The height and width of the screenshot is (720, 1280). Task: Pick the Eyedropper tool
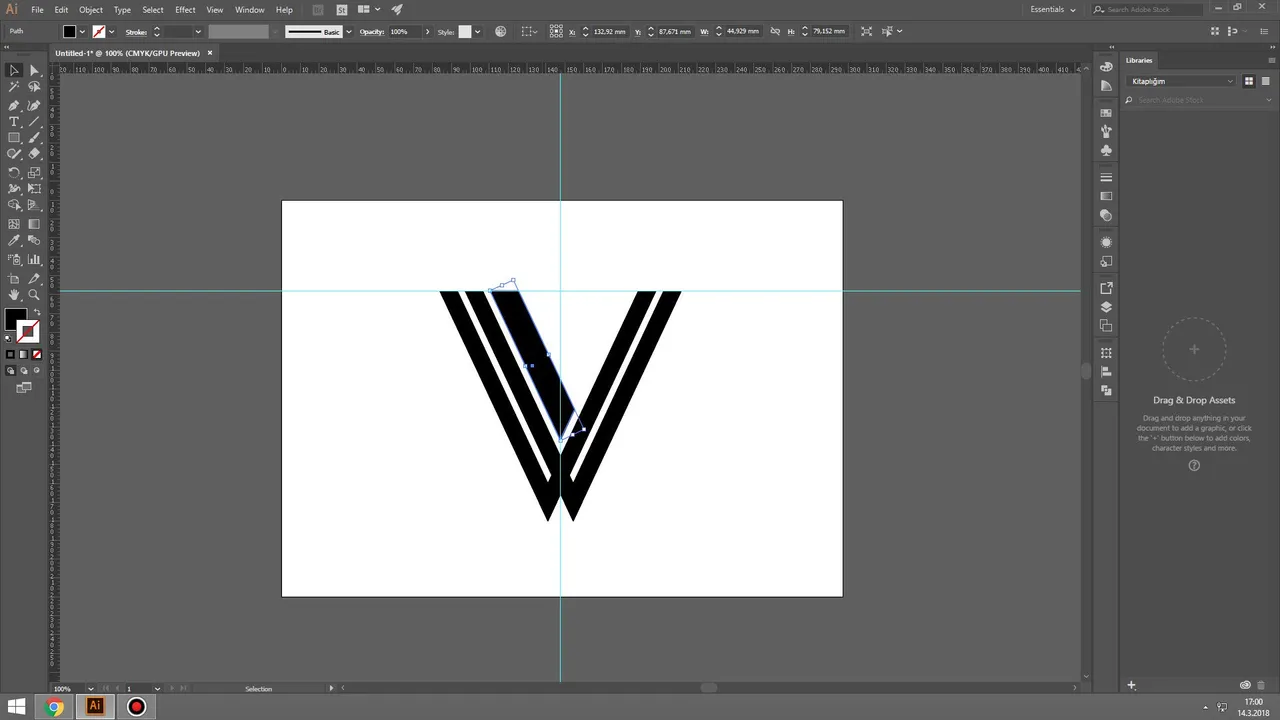(x=14, y=241)
